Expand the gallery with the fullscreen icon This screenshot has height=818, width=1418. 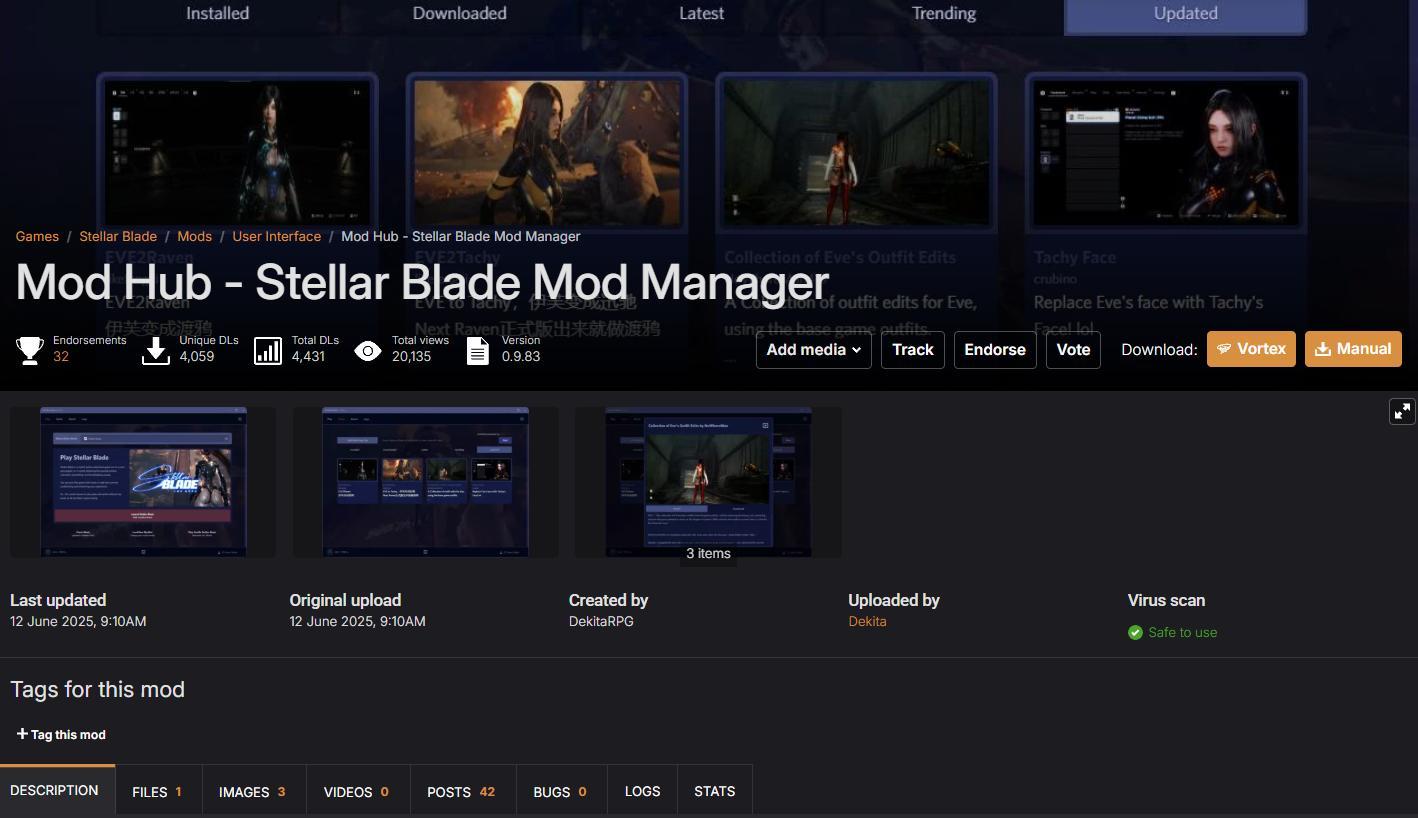click(1400, 411)
